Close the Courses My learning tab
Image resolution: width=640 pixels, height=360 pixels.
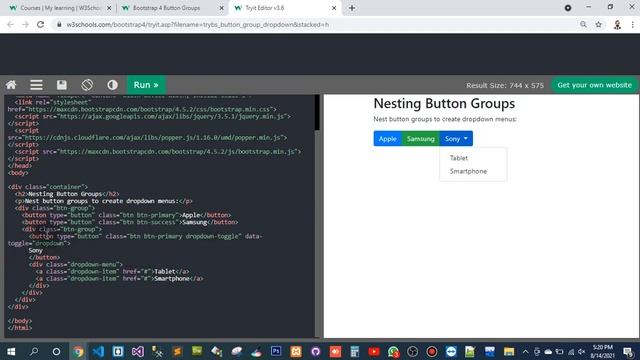[109, 8]
